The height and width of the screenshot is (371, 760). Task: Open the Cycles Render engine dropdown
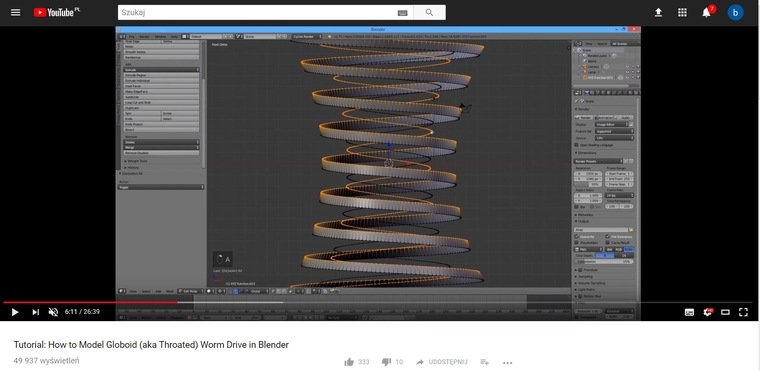[307, 36]
